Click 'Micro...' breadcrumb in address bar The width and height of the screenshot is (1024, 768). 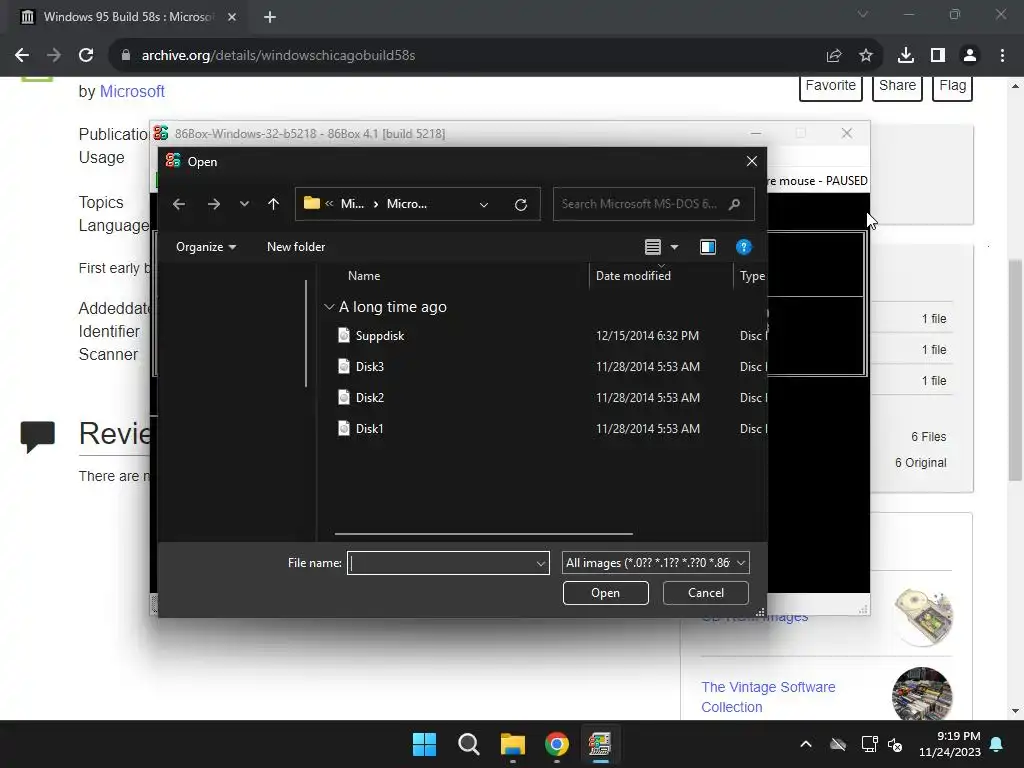[x=407, y=204]
